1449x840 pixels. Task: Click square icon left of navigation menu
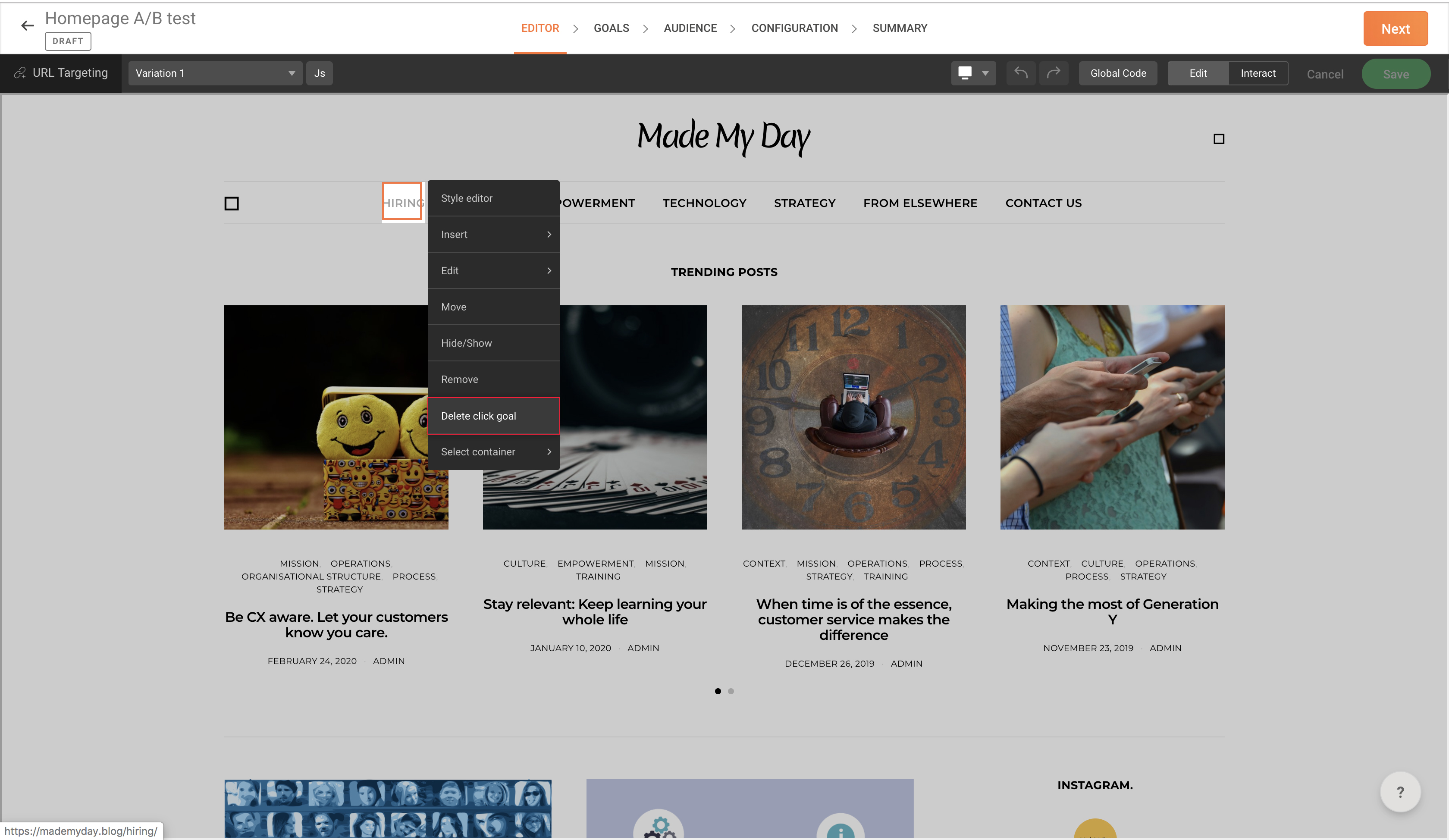click(232, 204)
